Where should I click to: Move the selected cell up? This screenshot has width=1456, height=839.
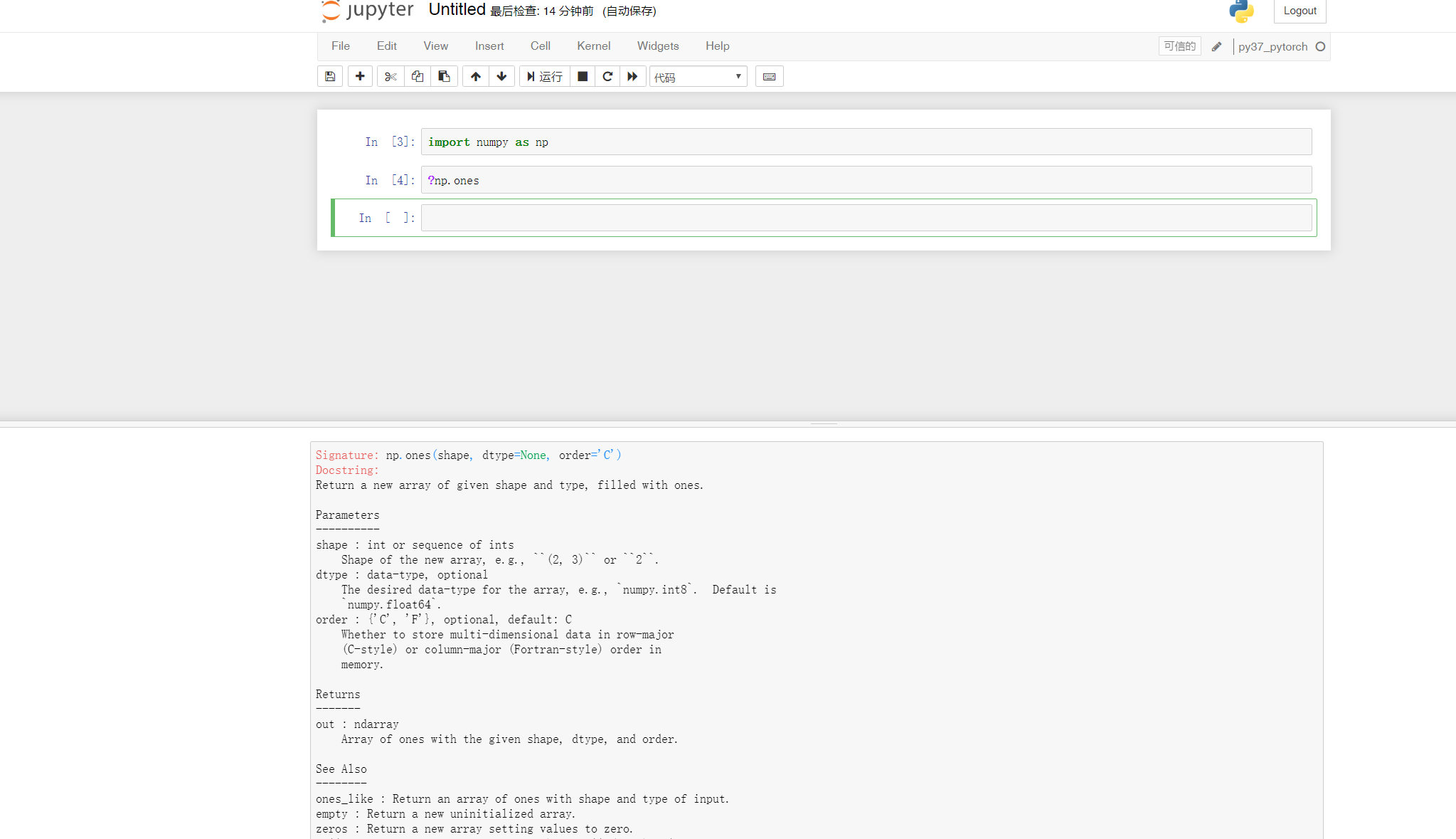point(475,76)
